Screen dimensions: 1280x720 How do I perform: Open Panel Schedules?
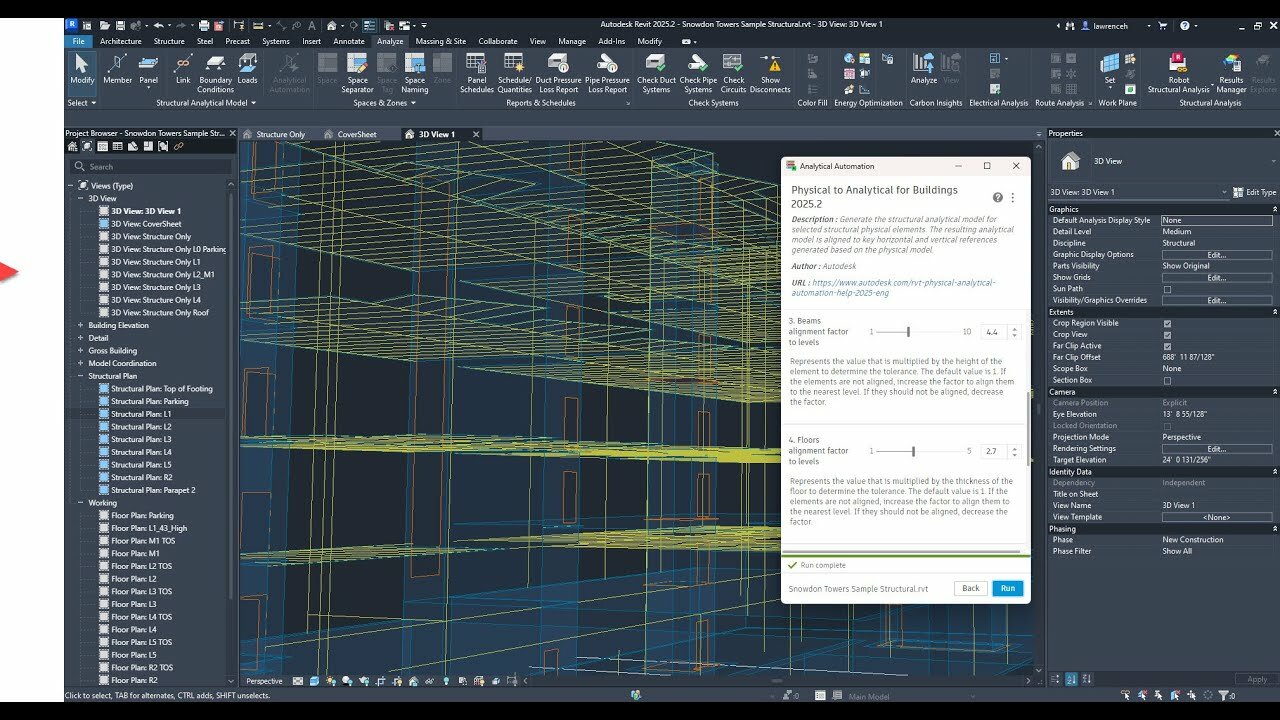(x=477, y=74)
